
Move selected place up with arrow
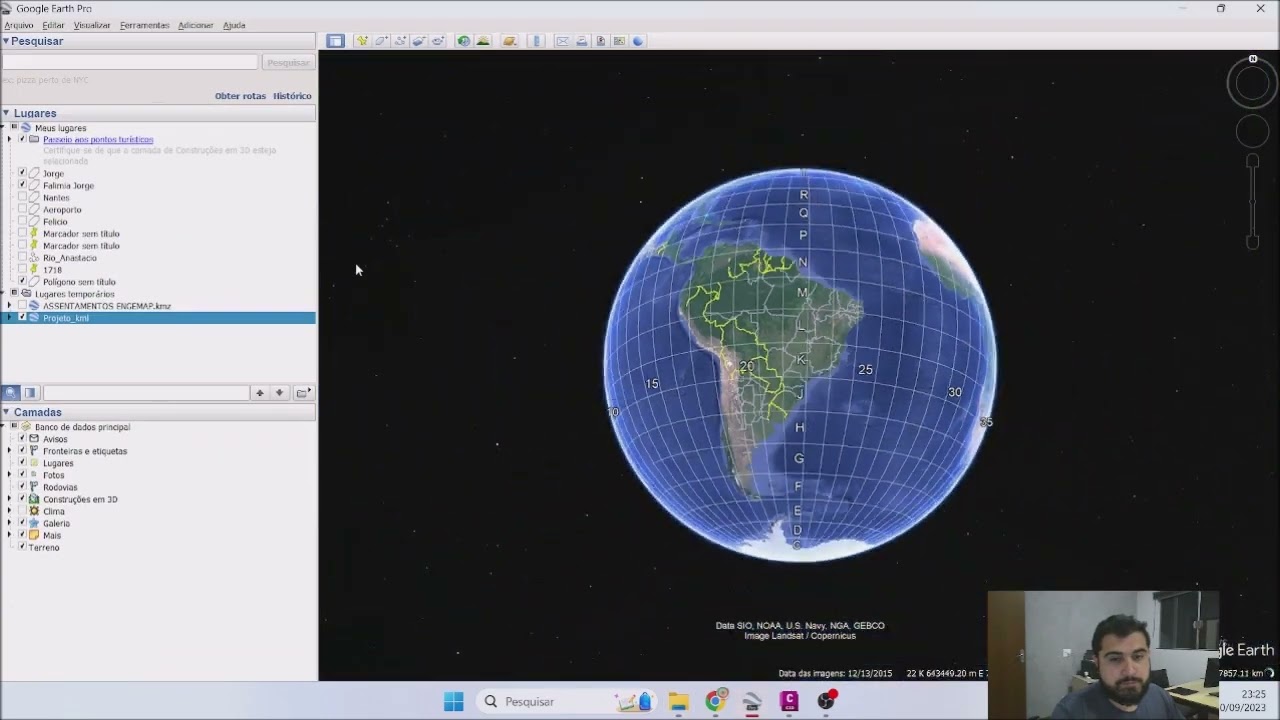259,393
